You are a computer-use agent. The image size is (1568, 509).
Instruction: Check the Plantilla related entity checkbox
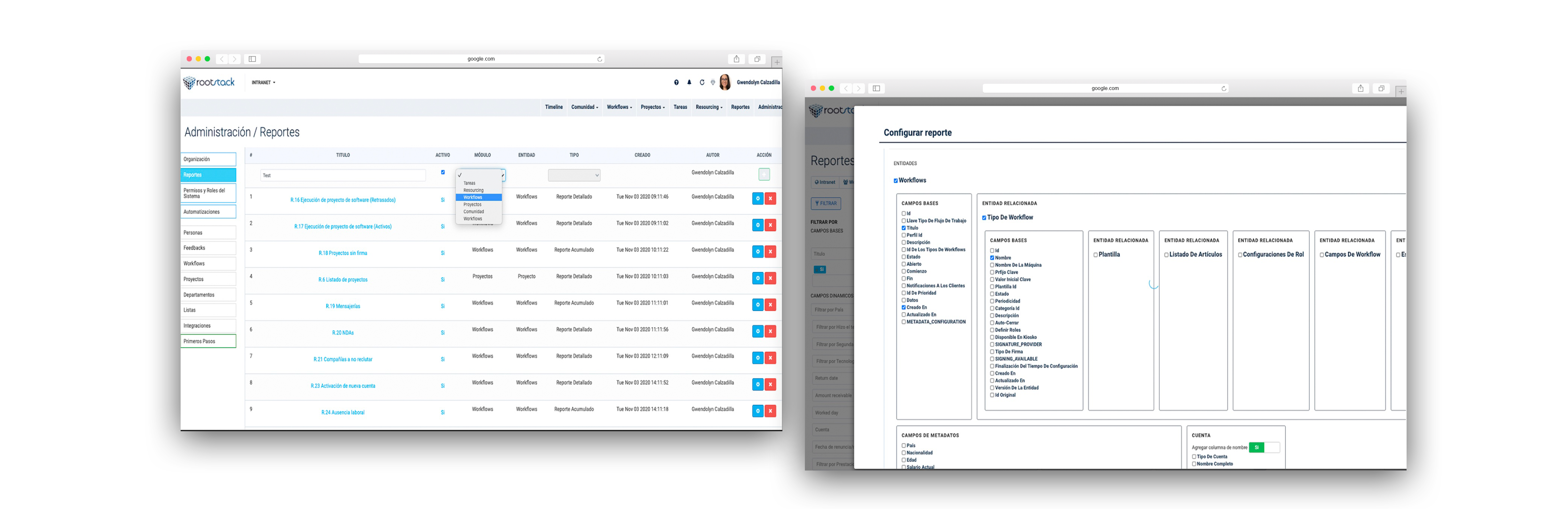[x=1096, y=255]
